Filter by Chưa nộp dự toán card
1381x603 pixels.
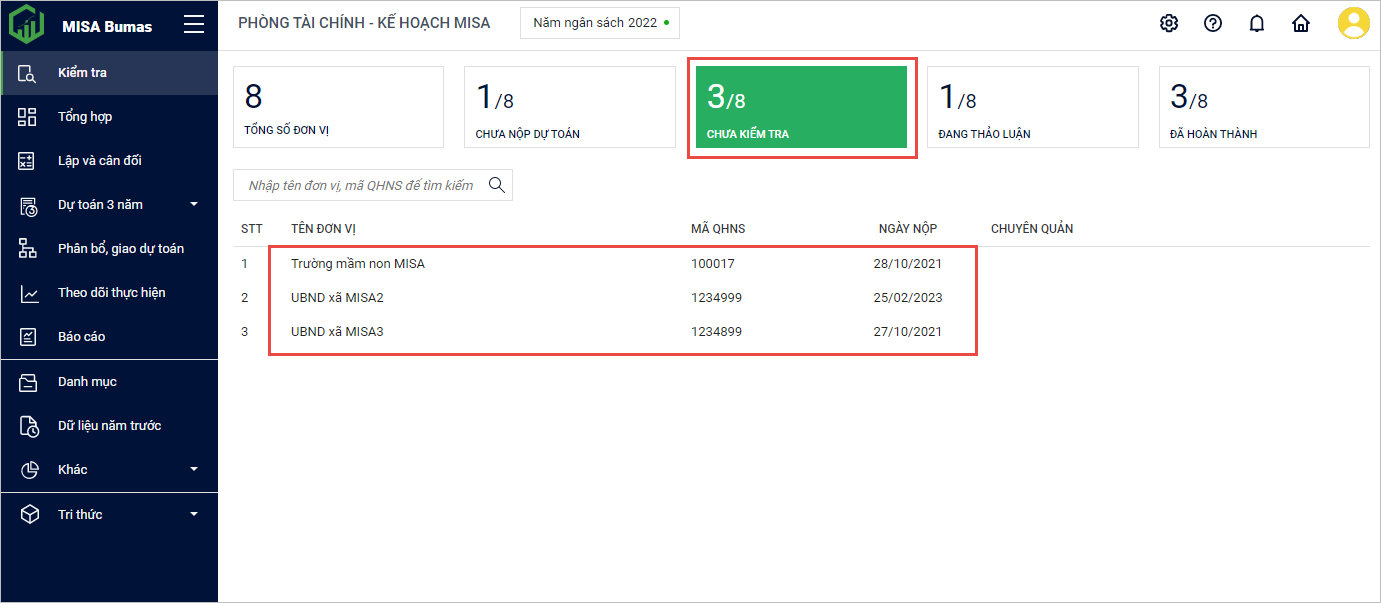pos(569,107)
